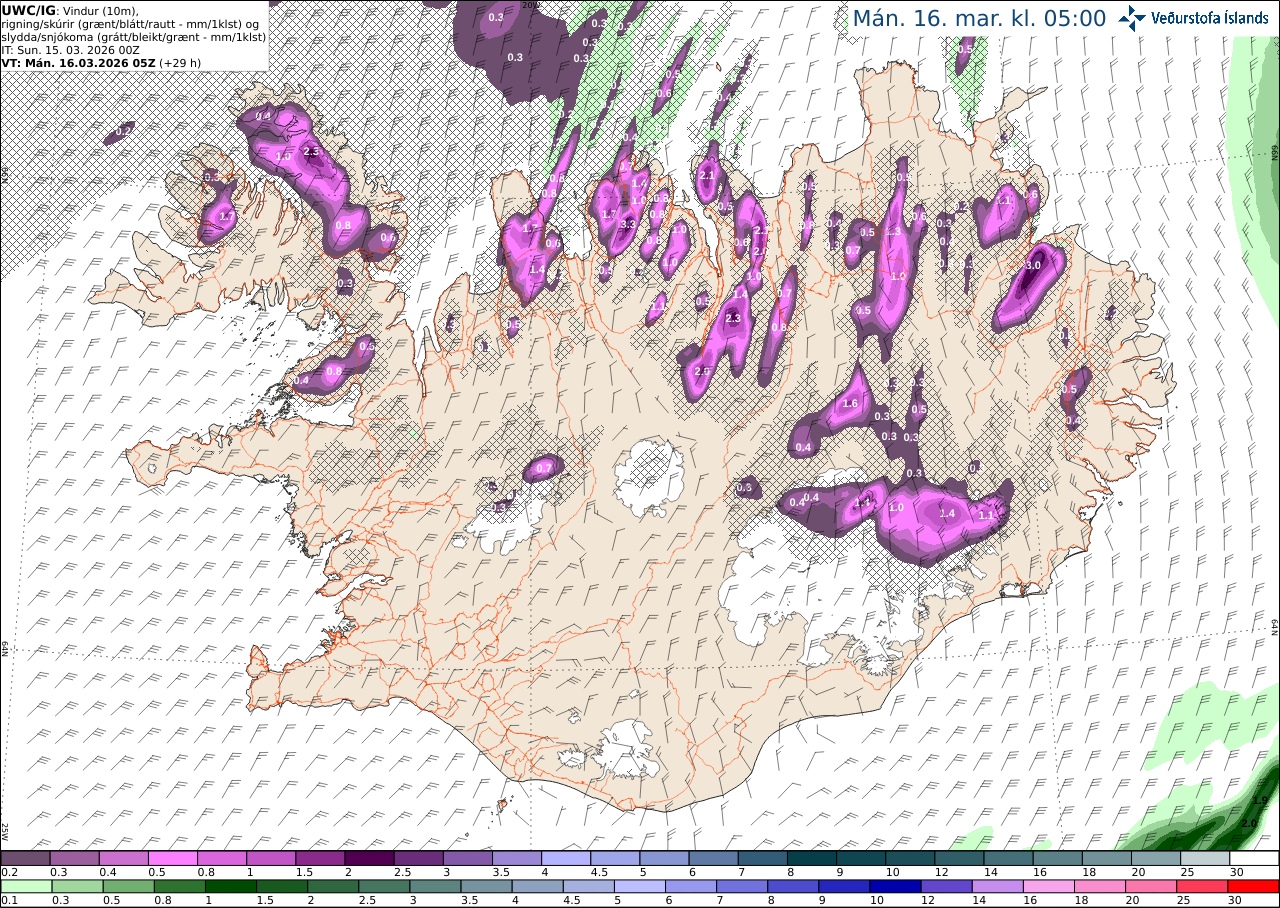Click the 1.6 snowfall value label
This screenshot has width=1280, height=908.
[851, 403]
